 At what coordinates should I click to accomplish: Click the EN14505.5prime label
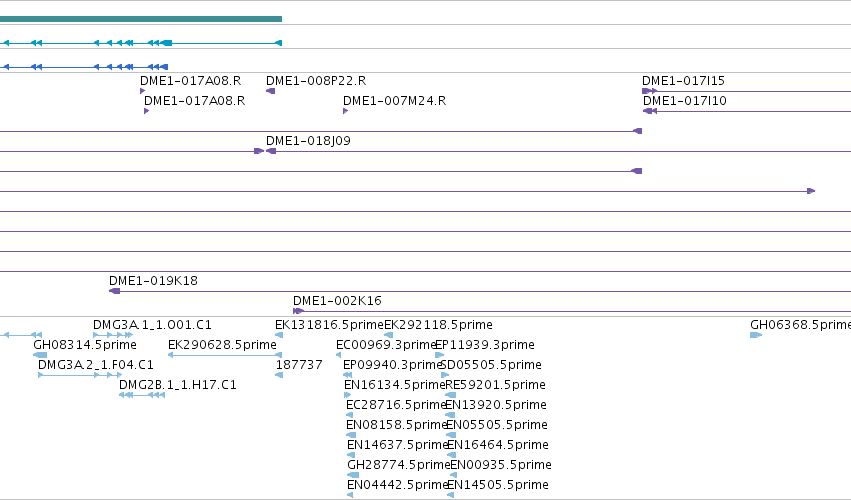point(498,486)
